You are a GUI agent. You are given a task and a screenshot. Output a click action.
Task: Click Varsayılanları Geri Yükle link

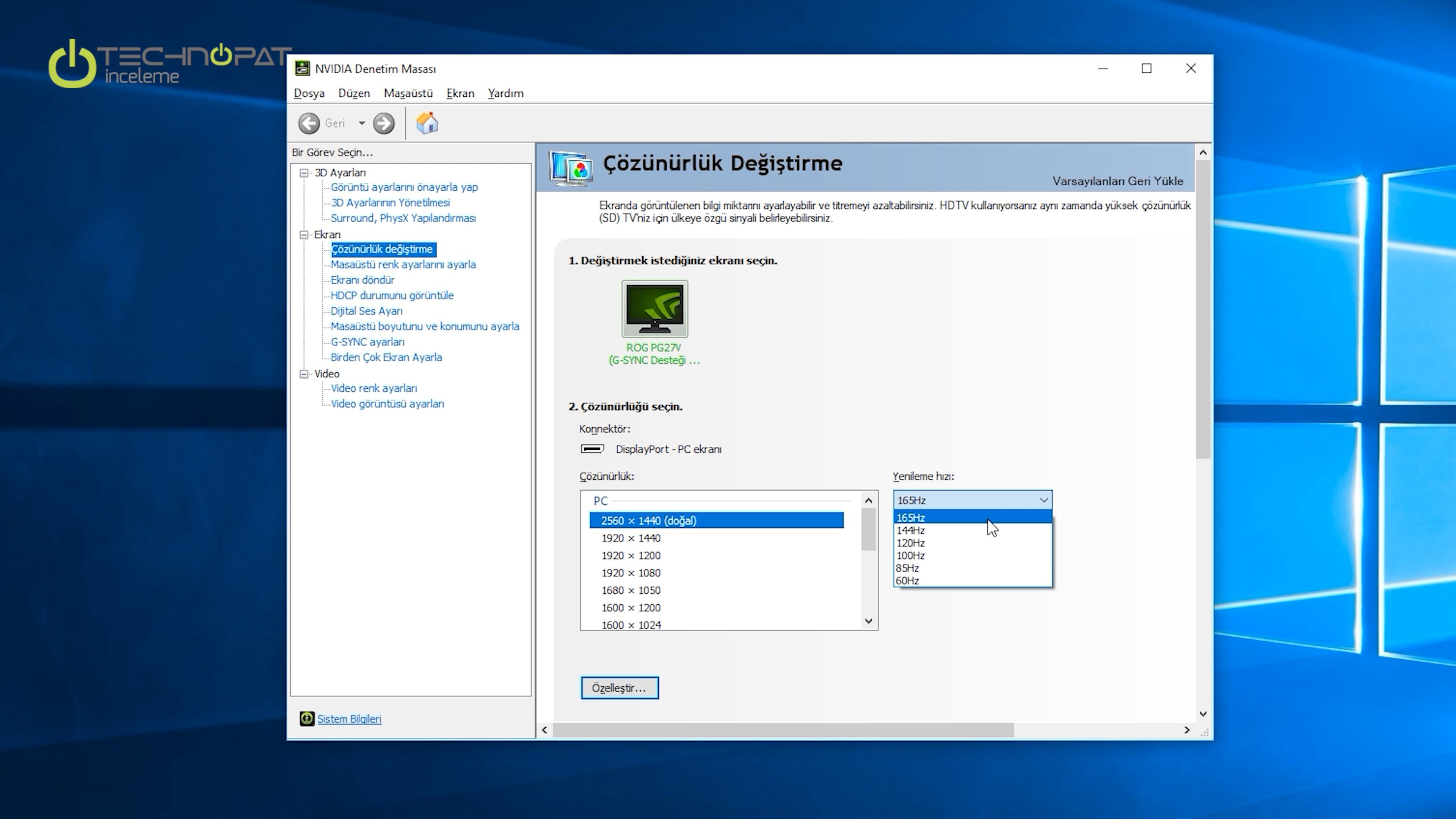(1117, 181)
